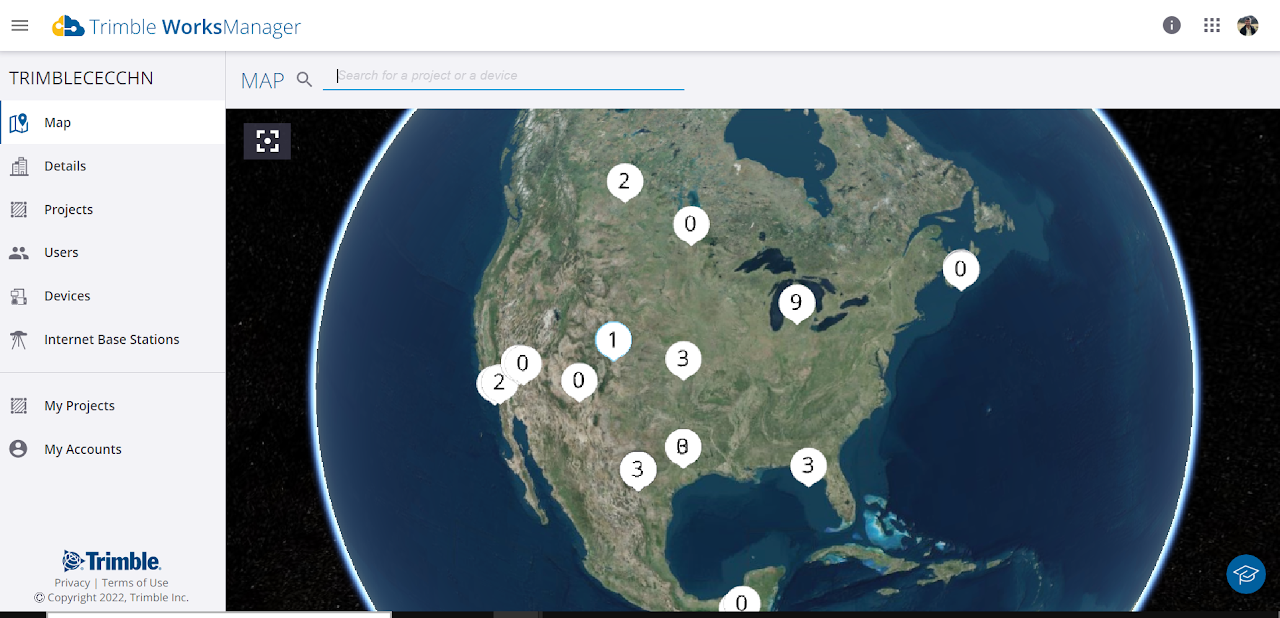Open the user profile avatar
The image size is (1280, 618).
point(1248,26)
